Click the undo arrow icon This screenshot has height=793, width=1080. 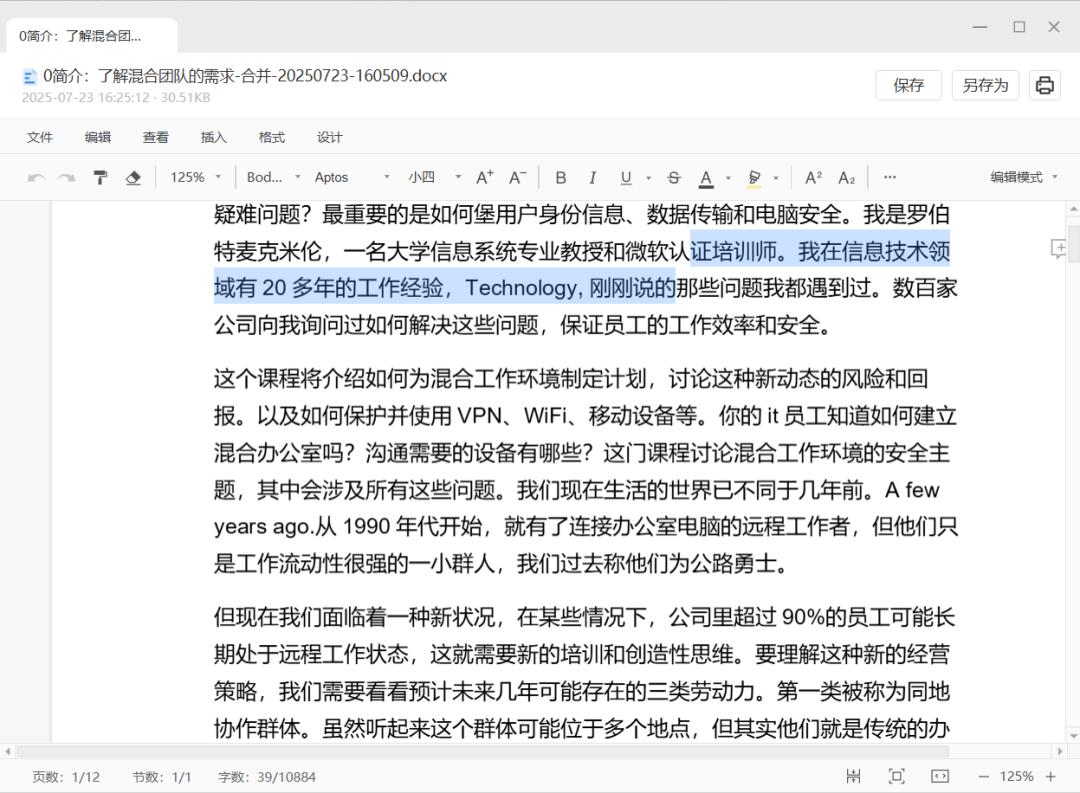(38, 176)
